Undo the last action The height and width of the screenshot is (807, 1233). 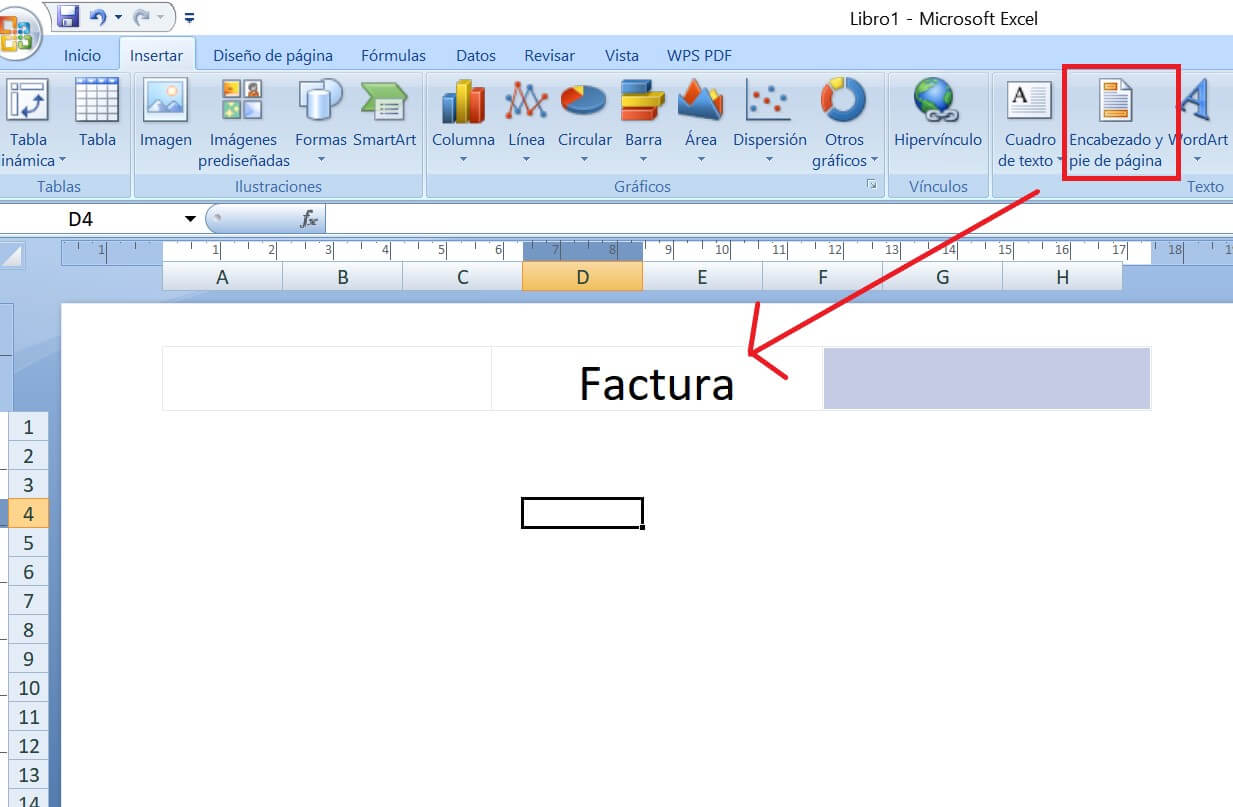click(x=97, y=17)
